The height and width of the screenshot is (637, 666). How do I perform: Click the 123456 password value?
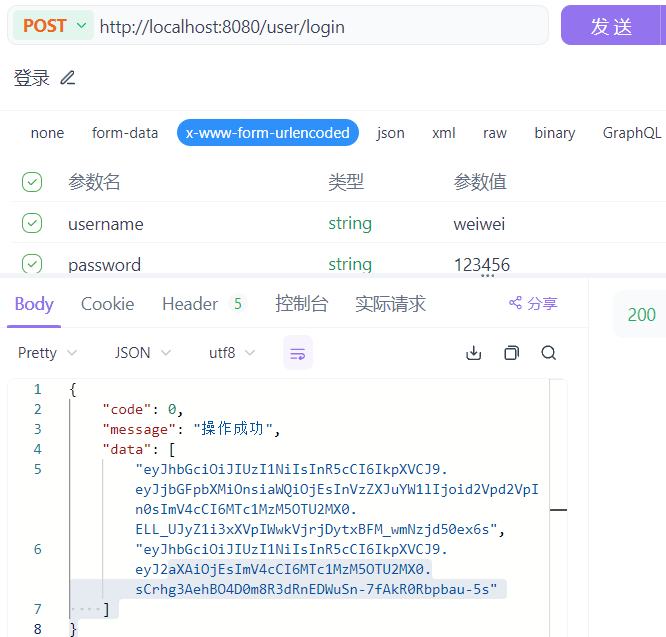point(482,265)
